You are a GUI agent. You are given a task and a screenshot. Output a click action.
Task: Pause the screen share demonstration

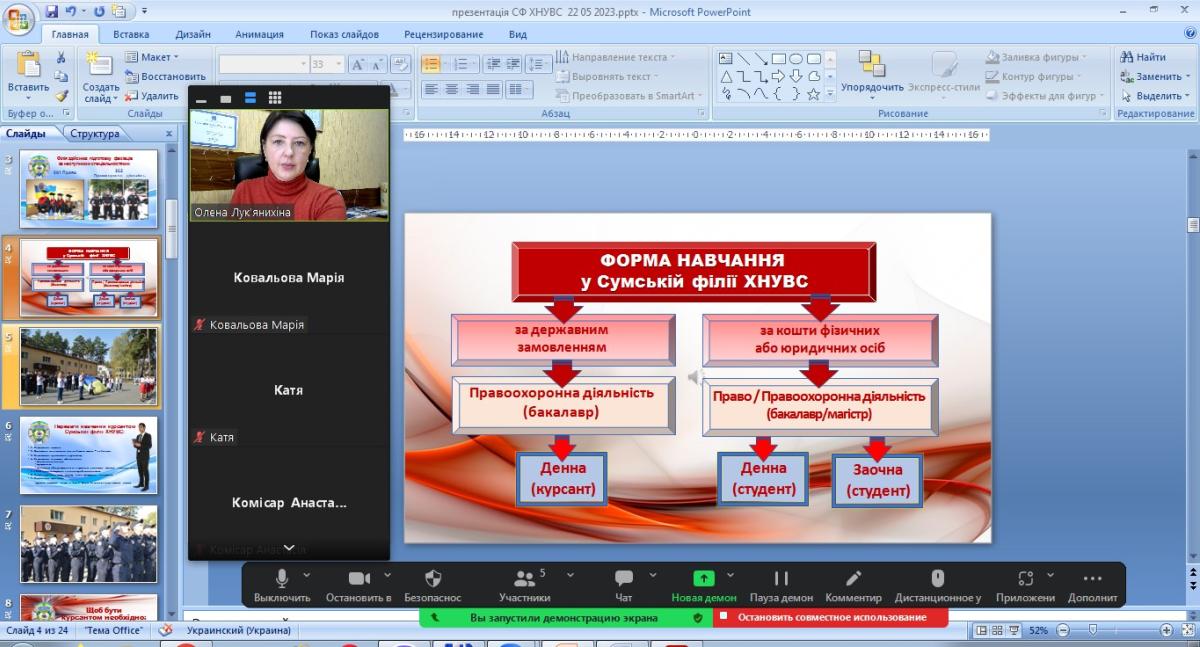[781, 578]
